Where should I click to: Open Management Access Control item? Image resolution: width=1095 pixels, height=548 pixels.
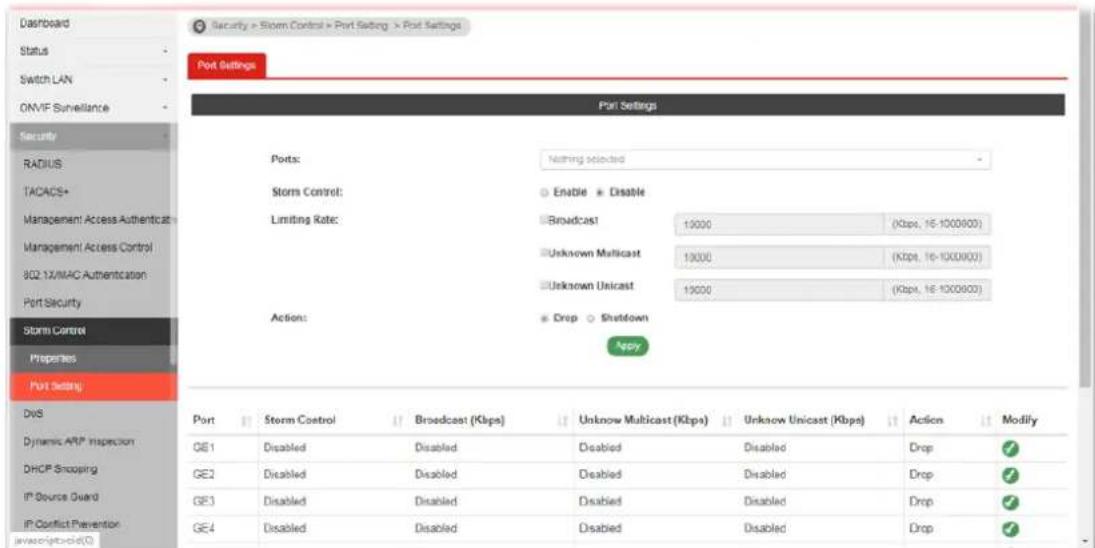point(94,248)
